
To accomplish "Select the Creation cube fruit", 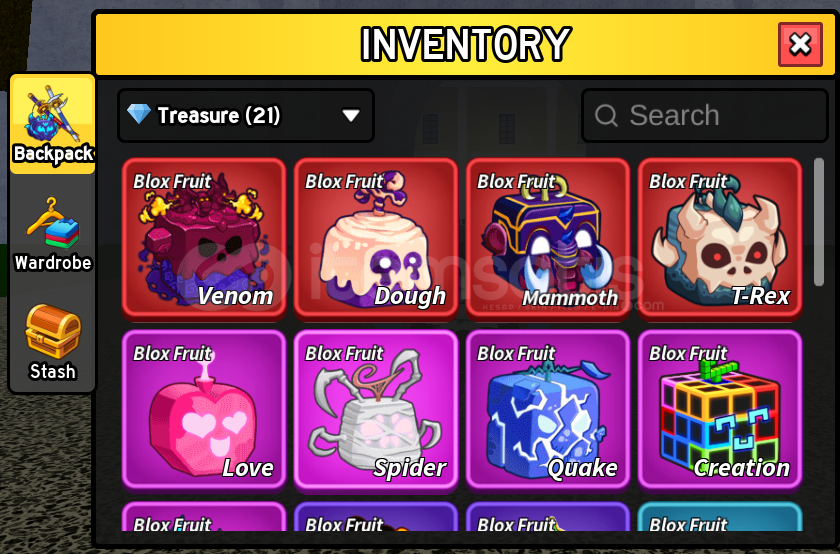I will [x=719, y=410].
